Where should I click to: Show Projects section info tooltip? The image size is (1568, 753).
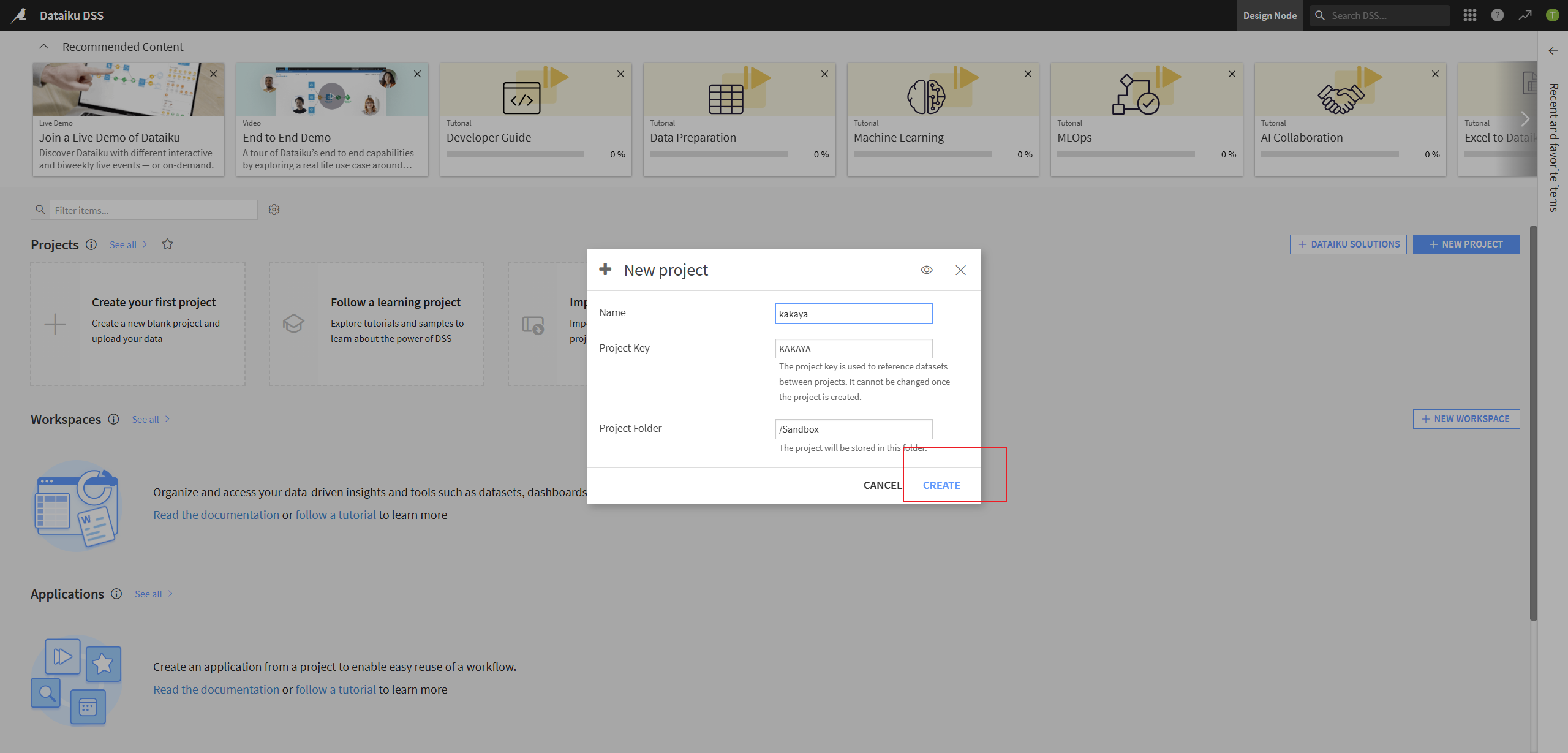91,244
